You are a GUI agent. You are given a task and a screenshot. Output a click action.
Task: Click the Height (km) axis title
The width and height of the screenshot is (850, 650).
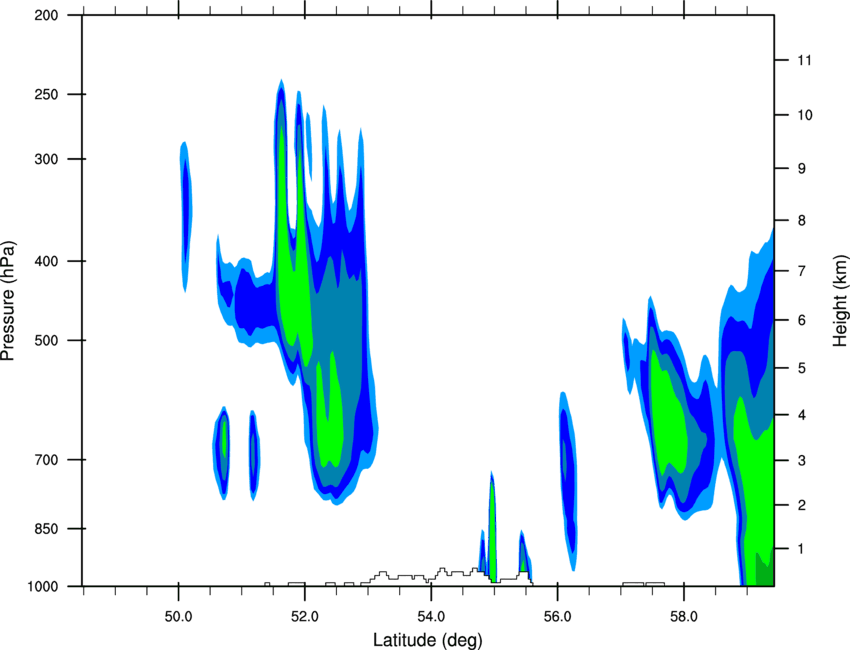pyautogui.click(x=840, y=301)
